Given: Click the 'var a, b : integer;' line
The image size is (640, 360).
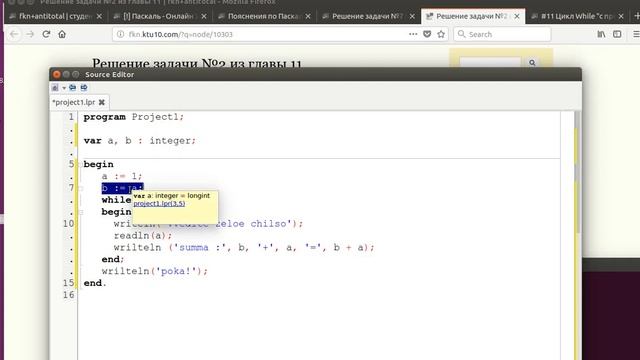Looking at the screenshot, I should [140, 140].
